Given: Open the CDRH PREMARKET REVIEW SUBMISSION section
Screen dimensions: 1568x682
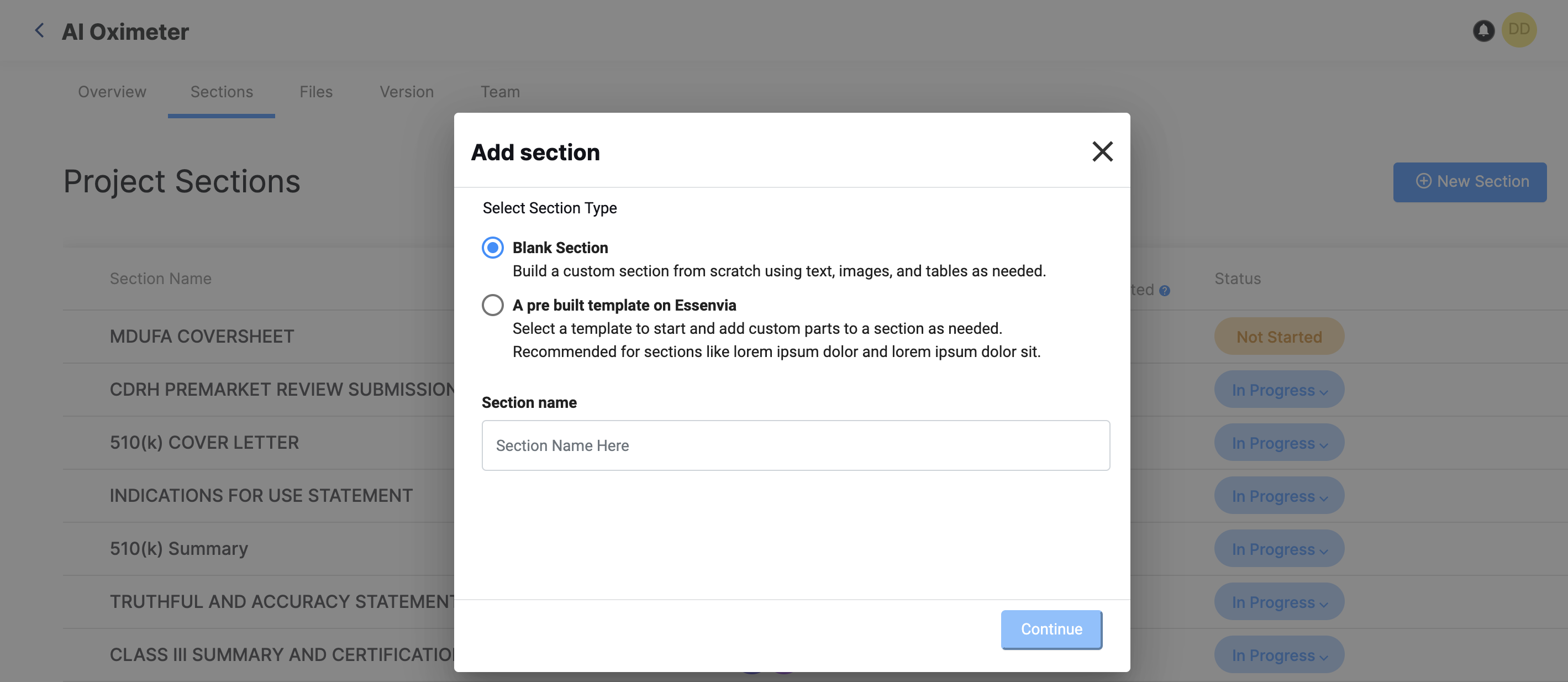Looking at the screenshot, I should 282,390.
